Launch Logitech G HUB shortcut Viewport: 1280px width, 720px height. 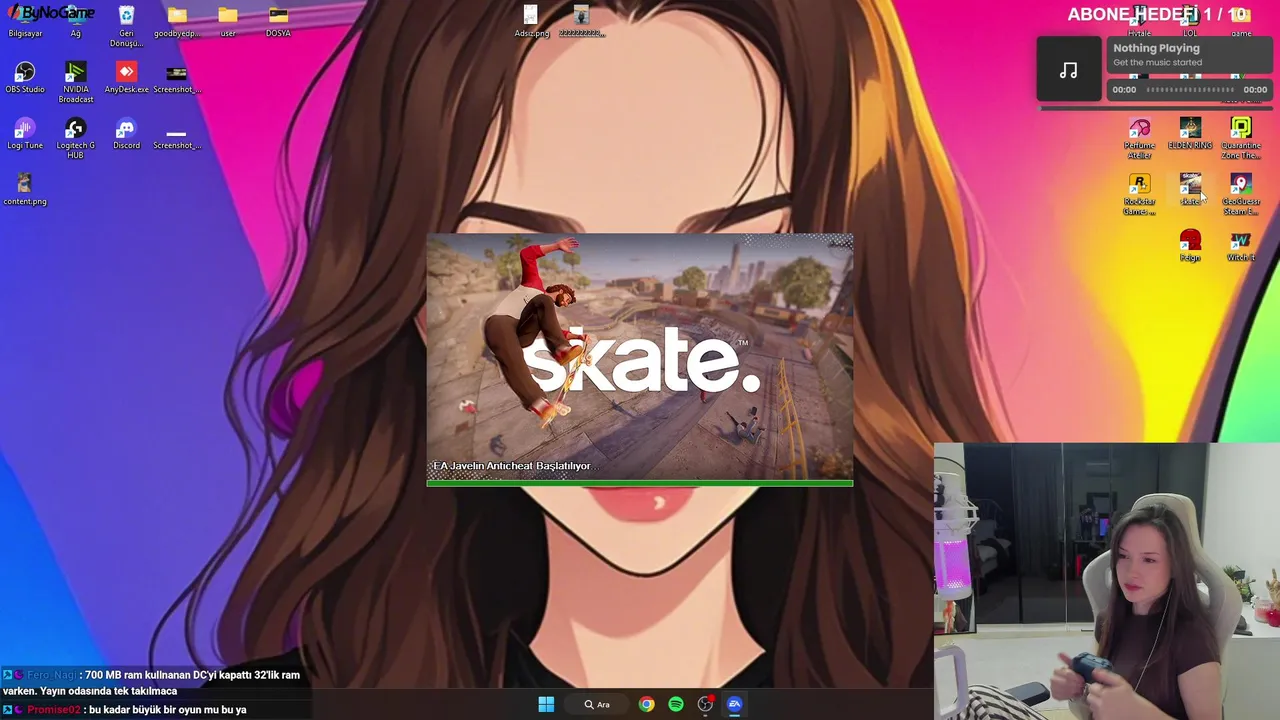coord(75,138)
